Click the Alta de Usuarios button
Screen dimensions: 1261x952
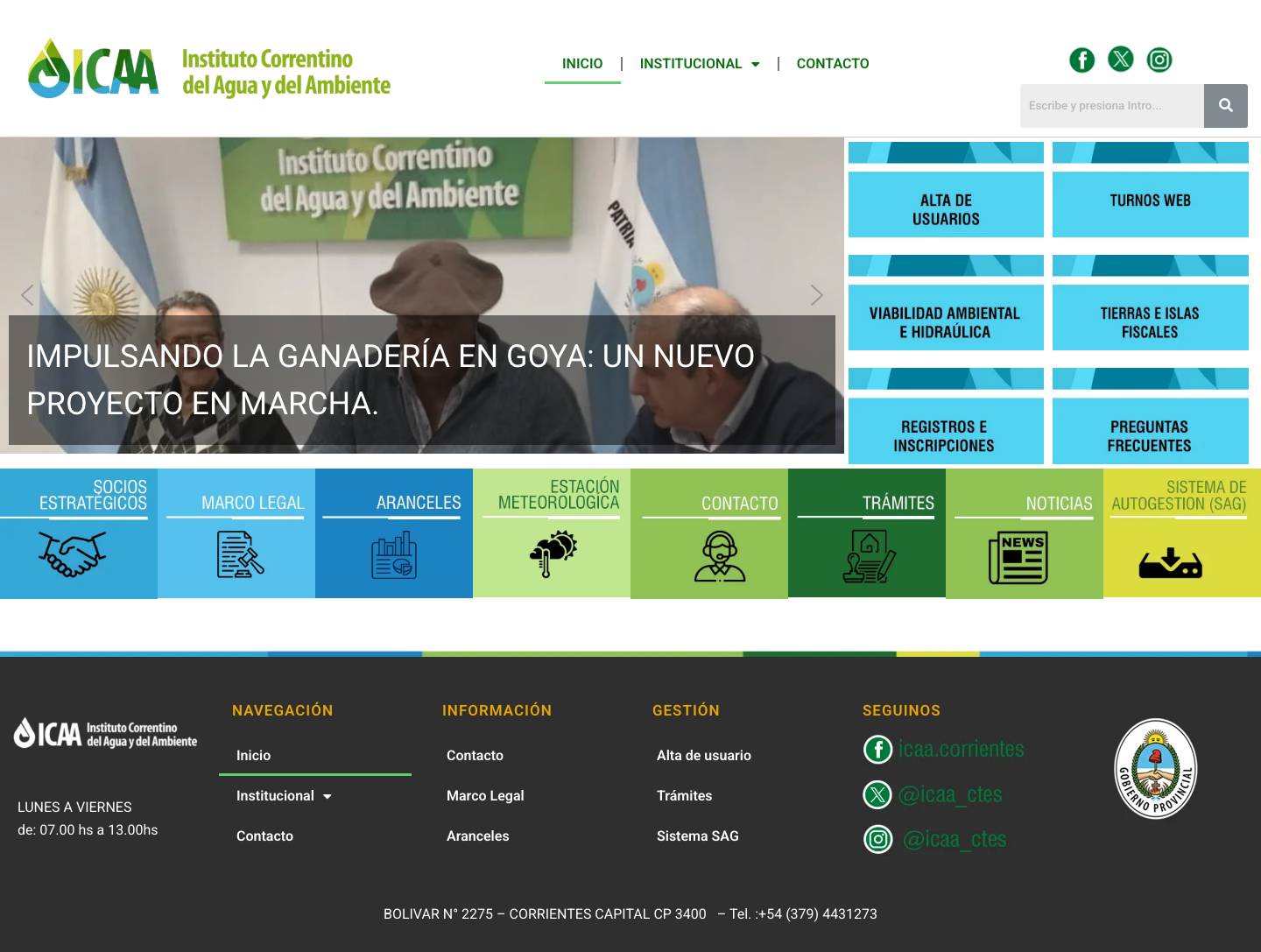point(946,204)
